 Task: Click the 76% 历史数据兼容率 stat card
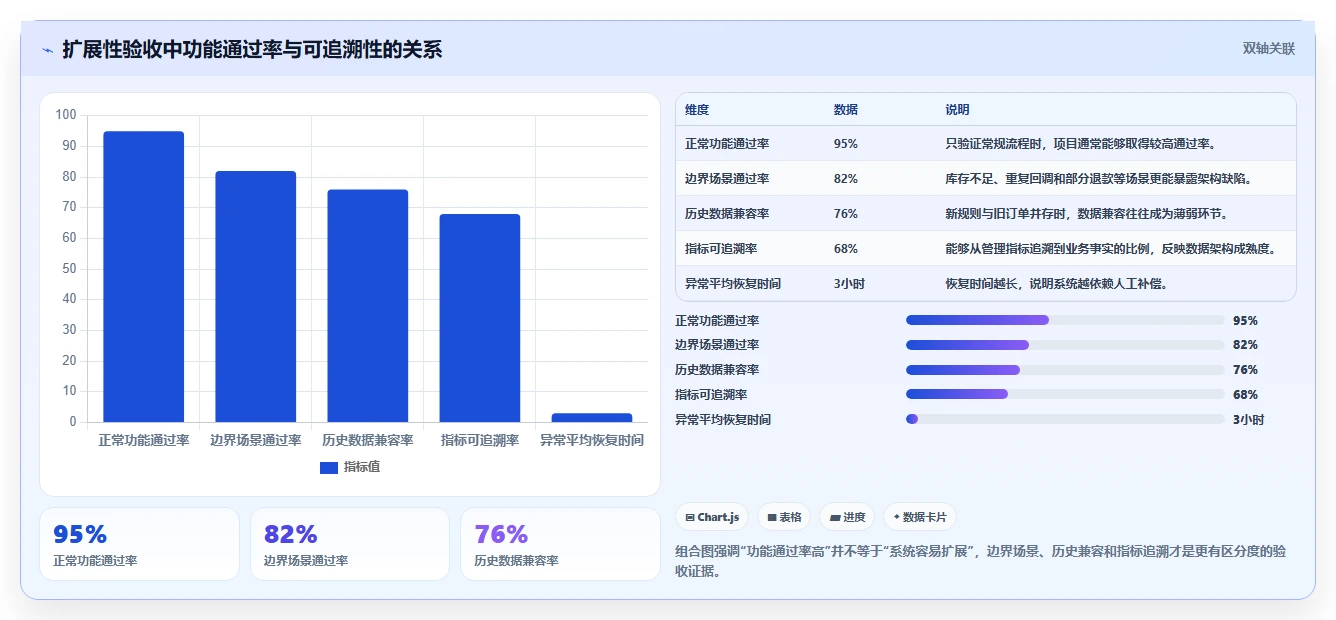pyautogui.click(x=561, y=544)
